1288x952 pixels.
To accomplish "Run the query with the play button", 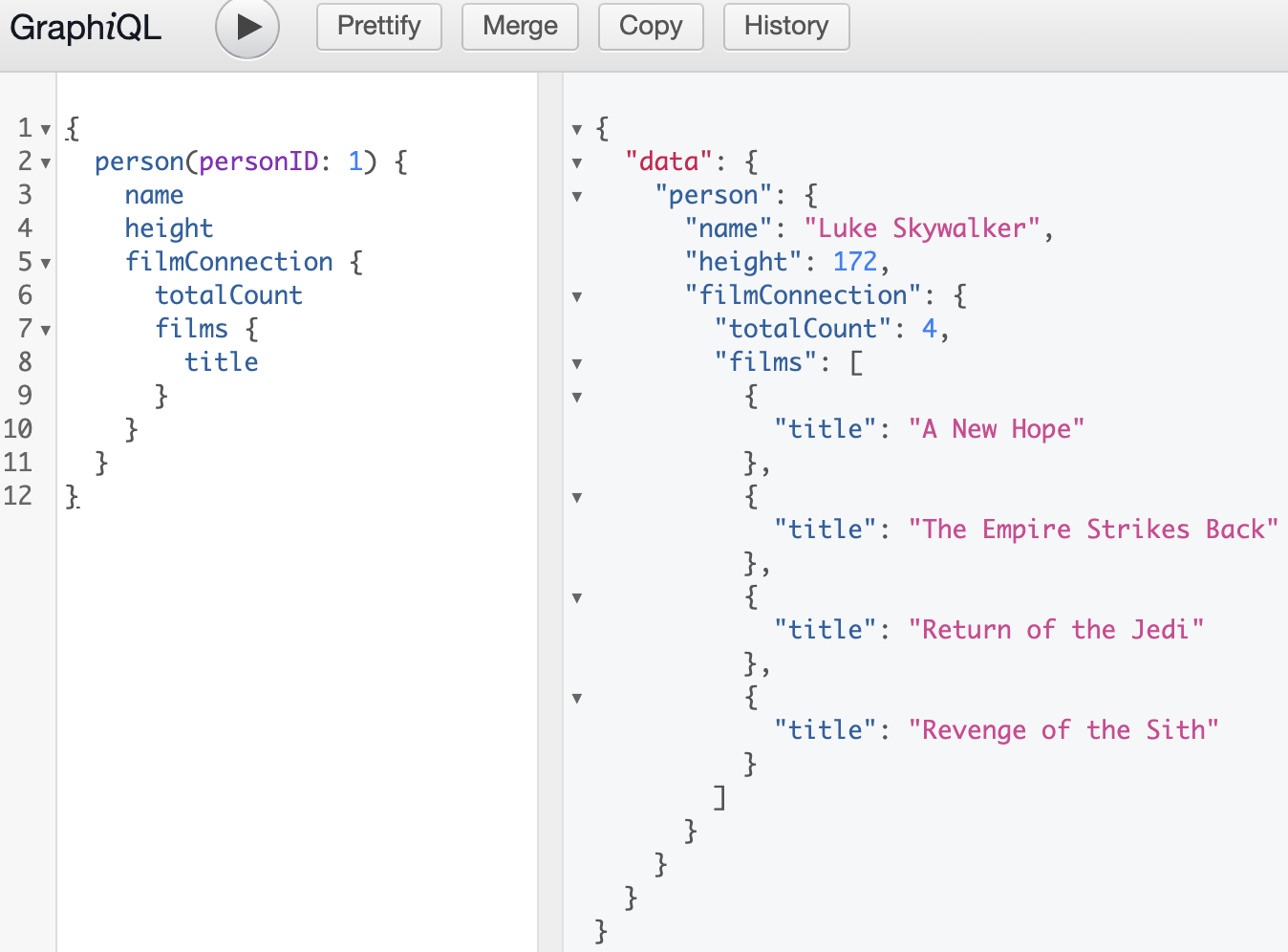I will [x=247, y=27].
